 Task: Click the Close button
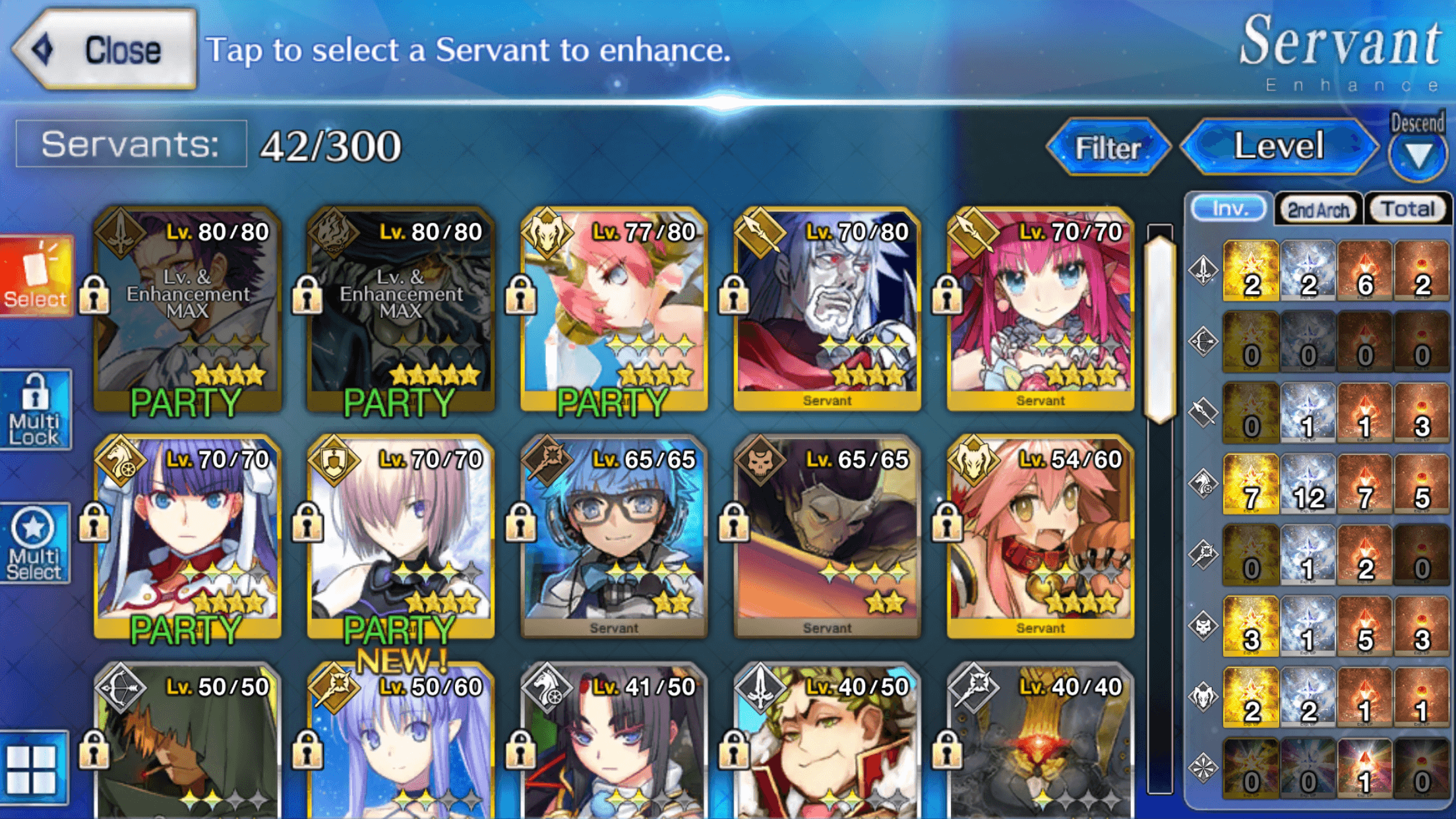point(106,49)
